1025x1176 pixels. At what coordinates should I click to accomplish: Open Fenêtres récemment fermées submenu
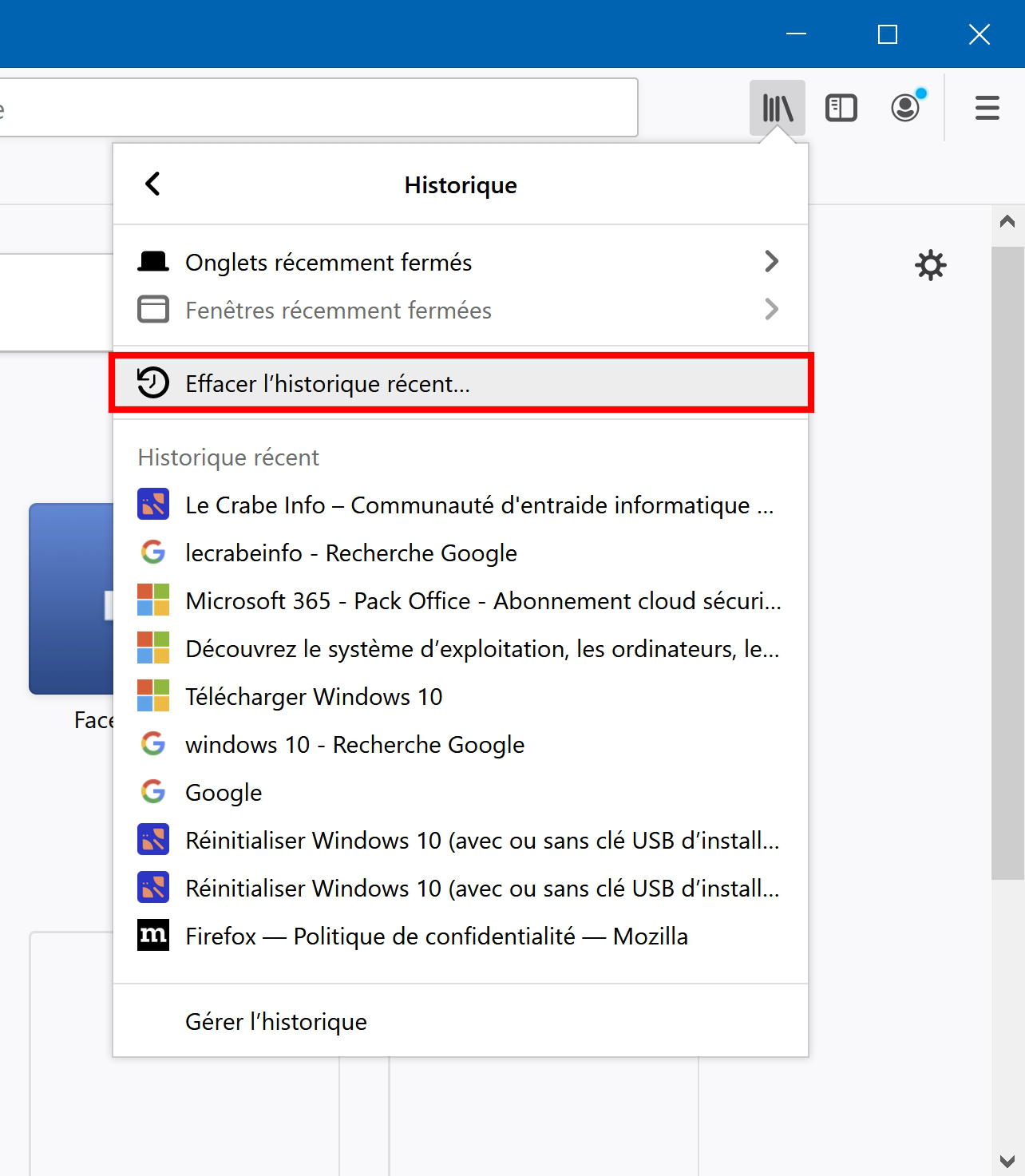461,310
